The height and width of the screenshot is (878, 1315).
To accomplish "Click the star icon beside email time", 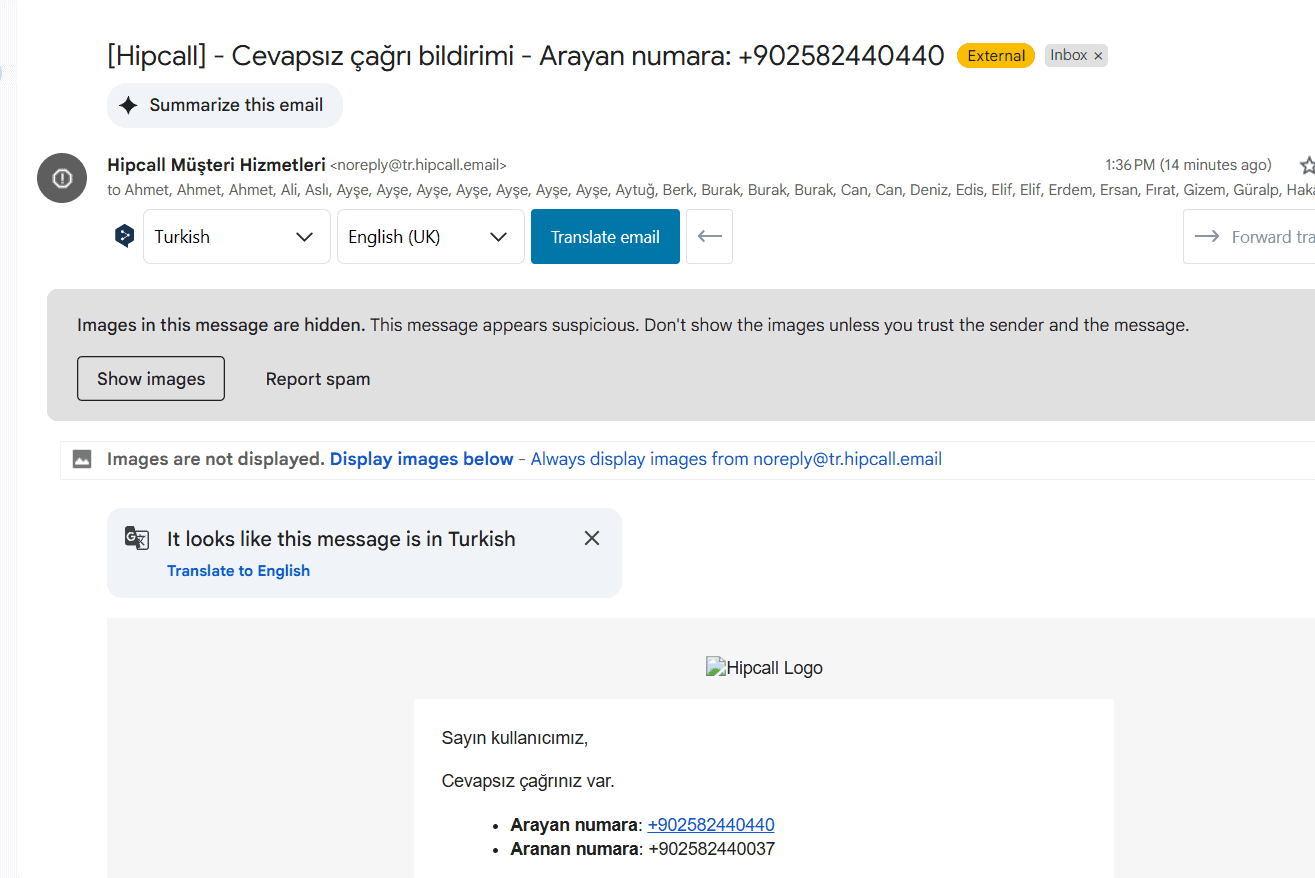I will pos(1306,165).
